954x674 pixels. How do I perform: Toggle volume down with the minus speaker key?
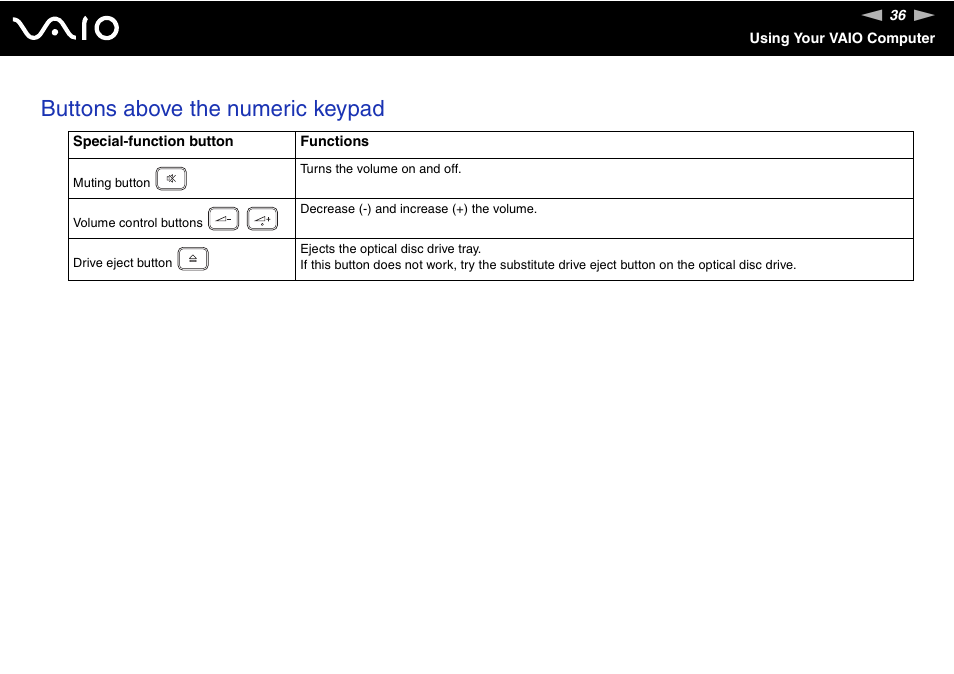pyautogui.click(x=224, y=218)
